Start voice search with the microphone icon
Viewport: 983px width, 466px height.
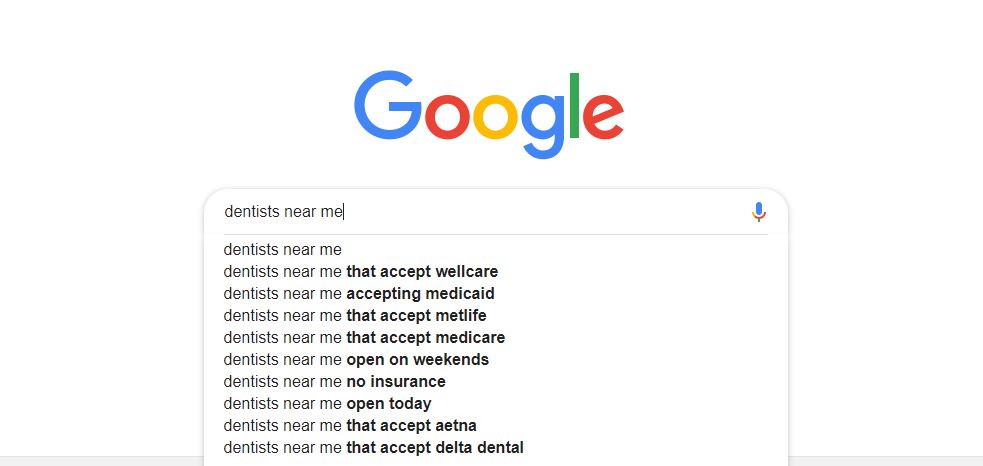tap(759, 212)
